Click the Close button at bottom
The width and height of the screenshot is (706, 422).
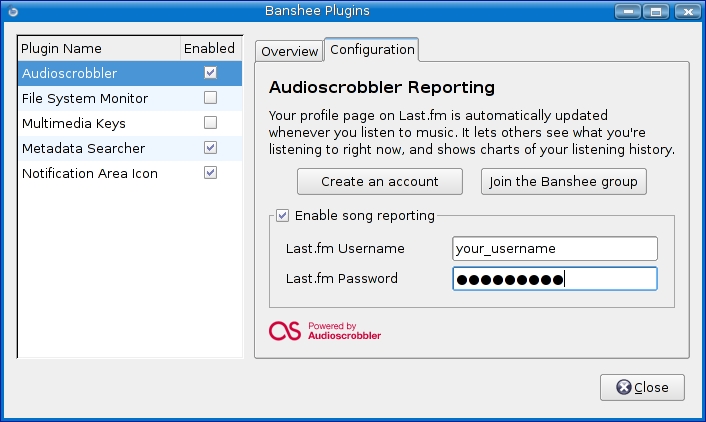pos(641,387)
